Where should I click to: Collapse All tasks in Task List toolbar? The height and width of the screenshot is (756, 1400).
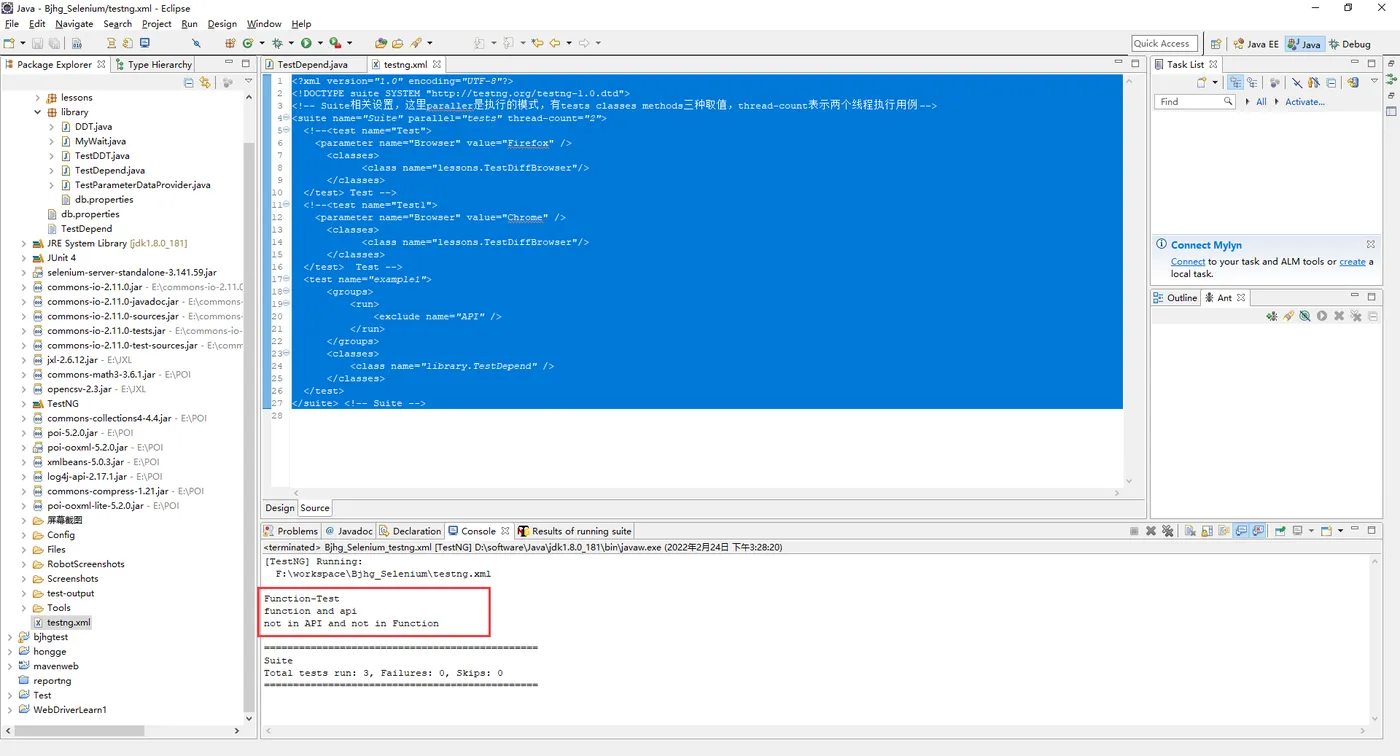pos(1331,83)
